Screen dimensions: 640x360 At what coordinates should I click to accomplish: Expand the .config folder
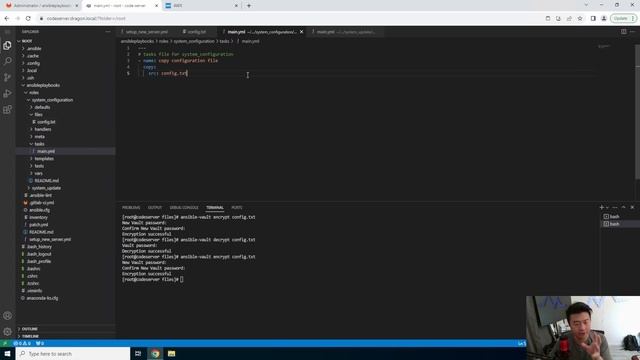click(32, 63)
